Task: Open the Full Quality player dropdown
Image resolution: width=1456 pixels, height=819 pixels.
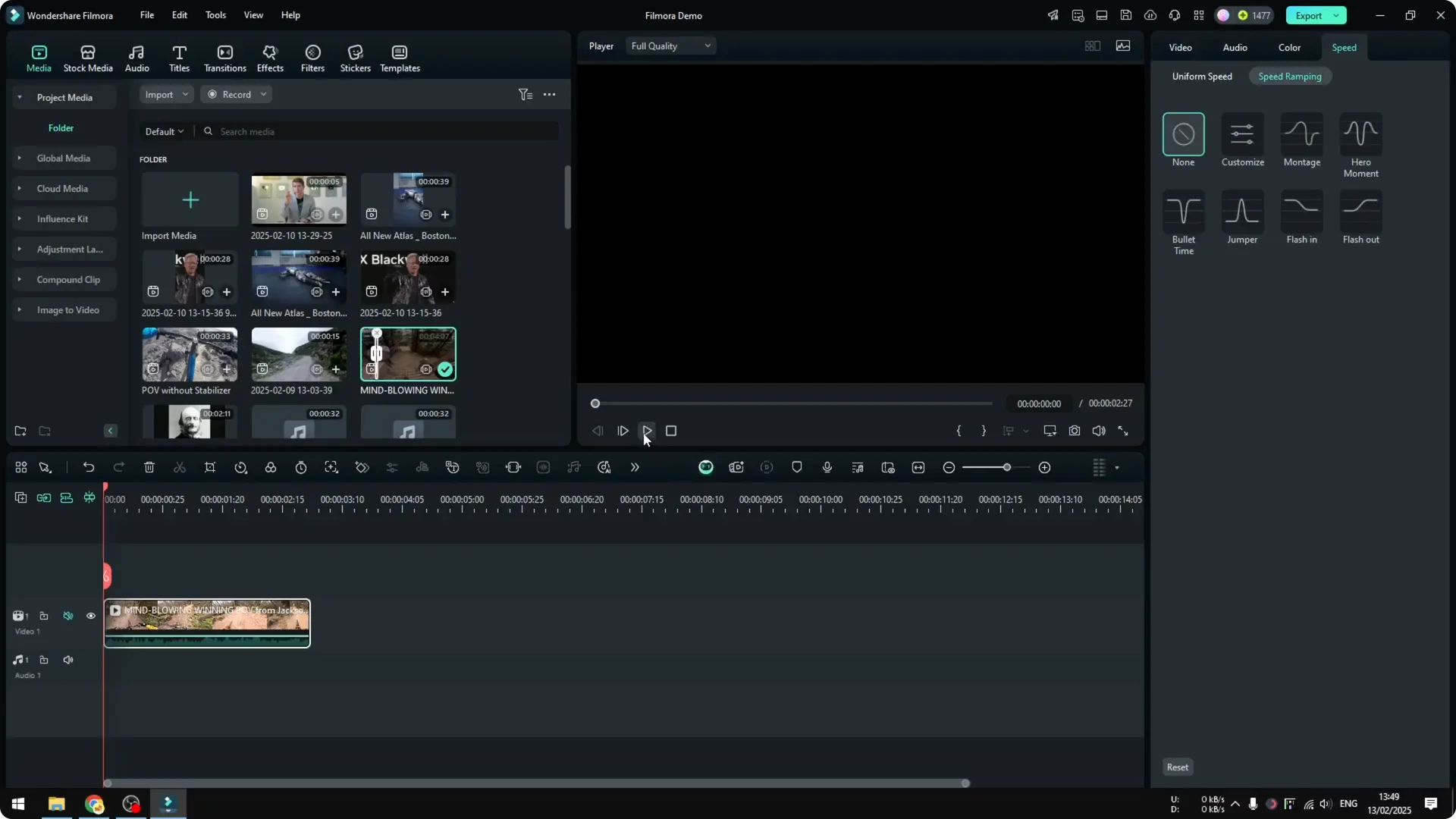Action: point(670,45)
